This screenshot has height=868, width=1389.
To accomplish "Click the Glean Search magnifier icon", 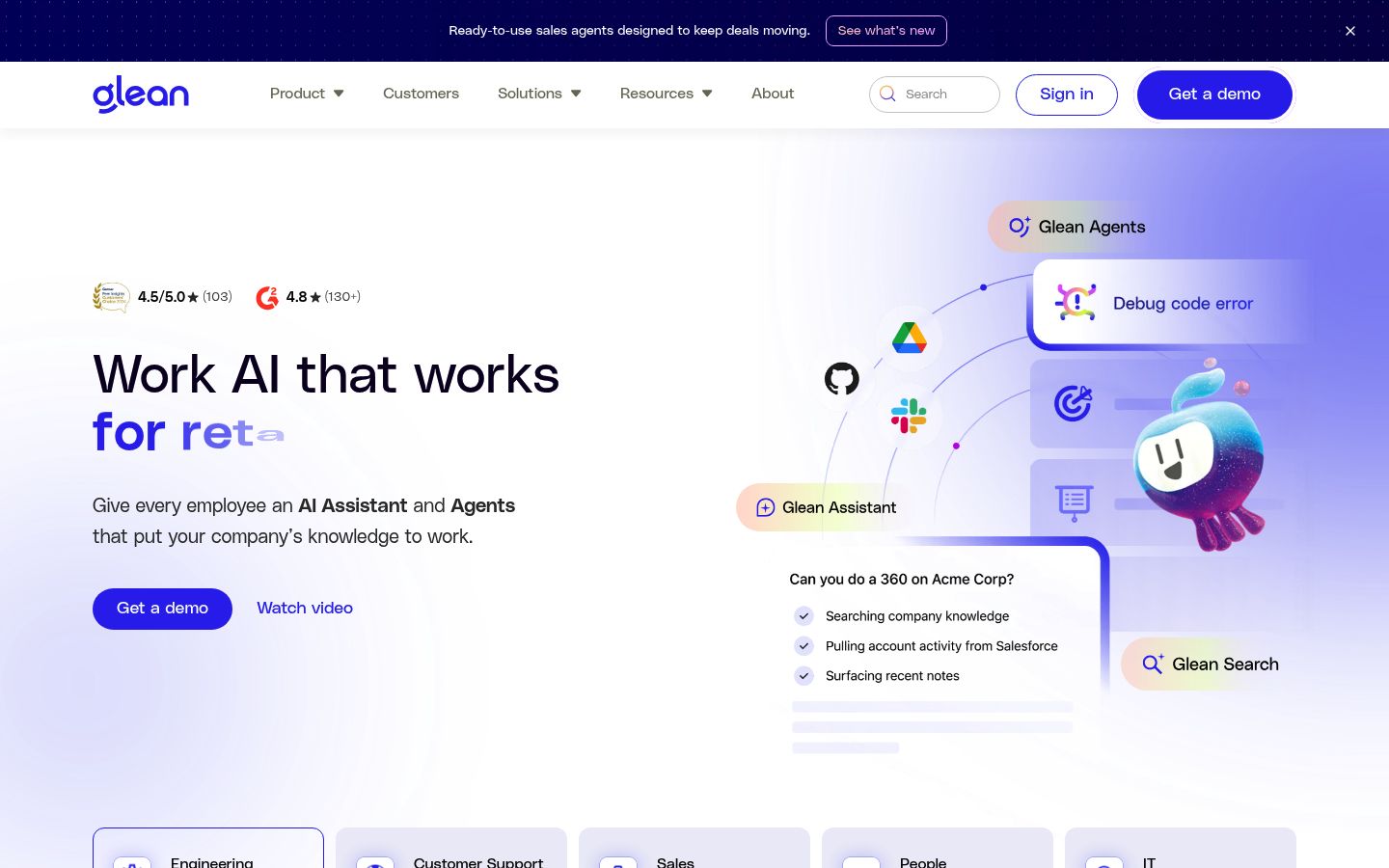I will click(1153, 664).
